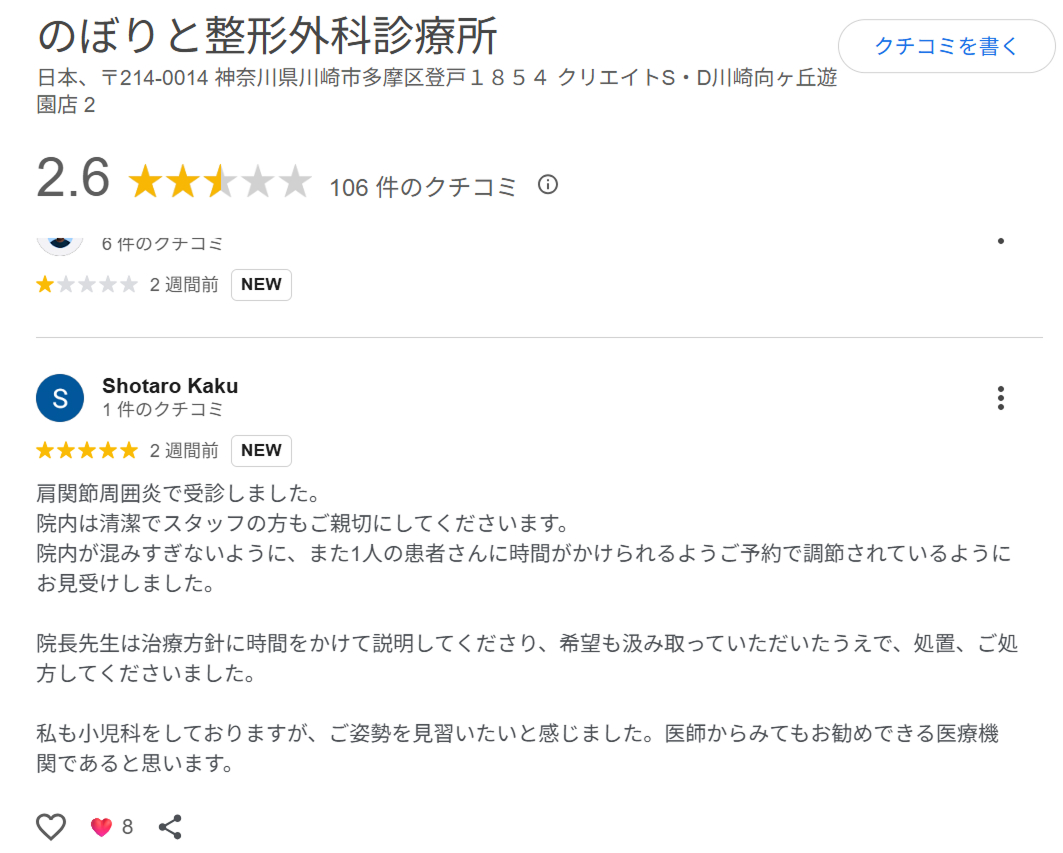This screenshot has height=853, width=1063.
Task: Click the share icon under Shotaro Kaku's review
Action: 170,827
